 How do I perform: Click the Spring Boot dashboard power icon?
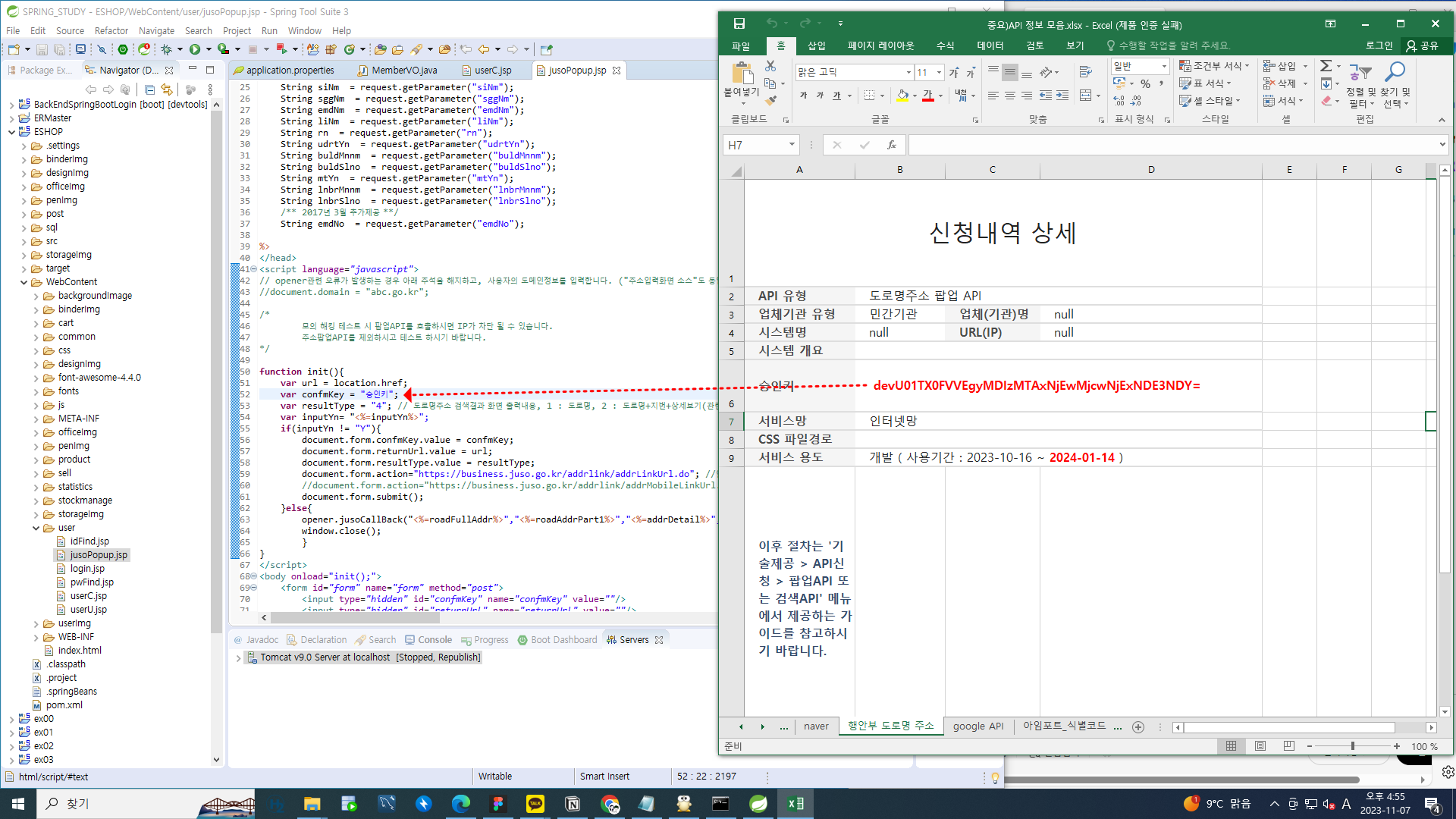123,49
